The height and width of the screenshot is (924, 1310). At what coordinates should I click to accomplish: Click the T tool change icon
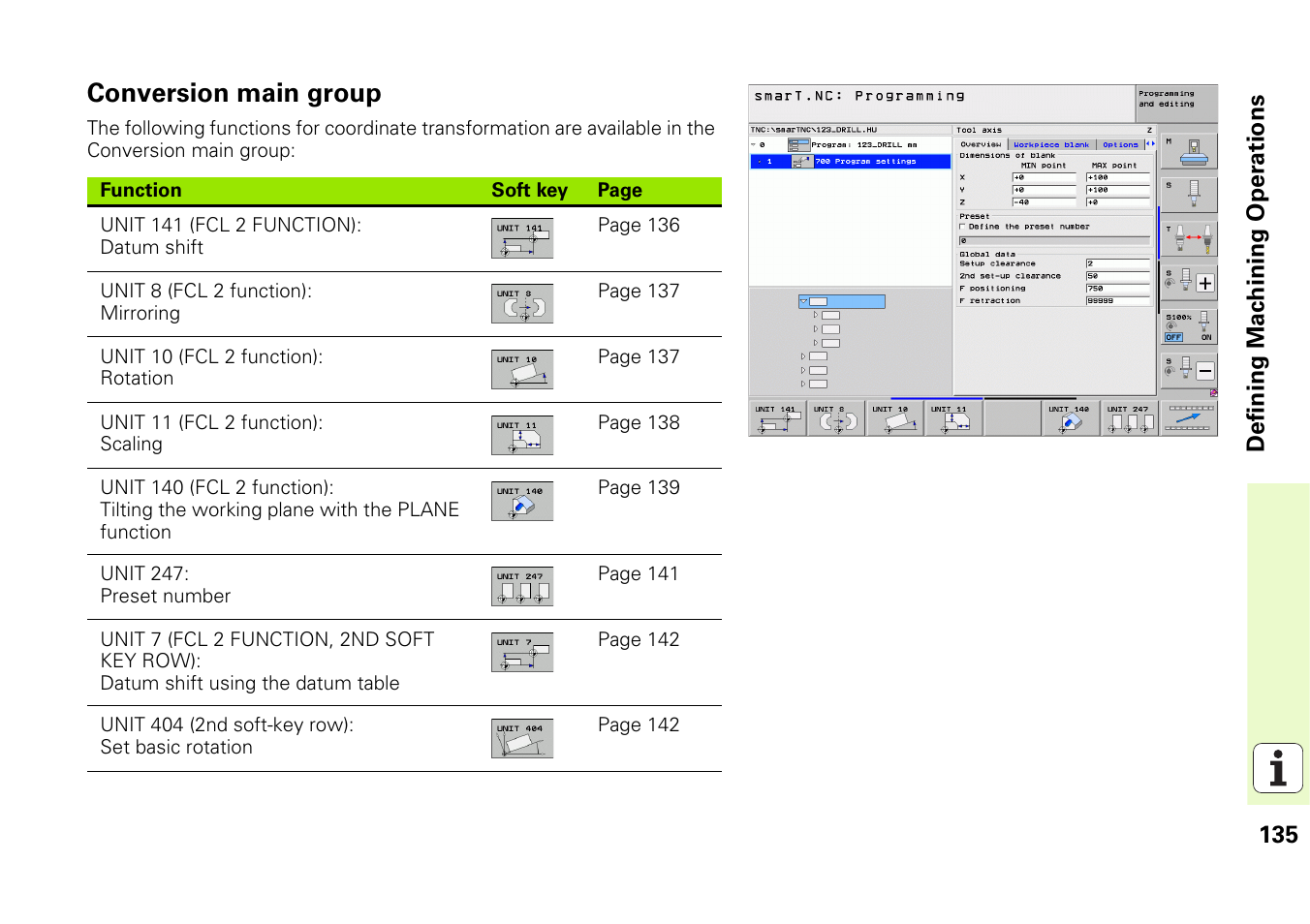click(1189, 238)
